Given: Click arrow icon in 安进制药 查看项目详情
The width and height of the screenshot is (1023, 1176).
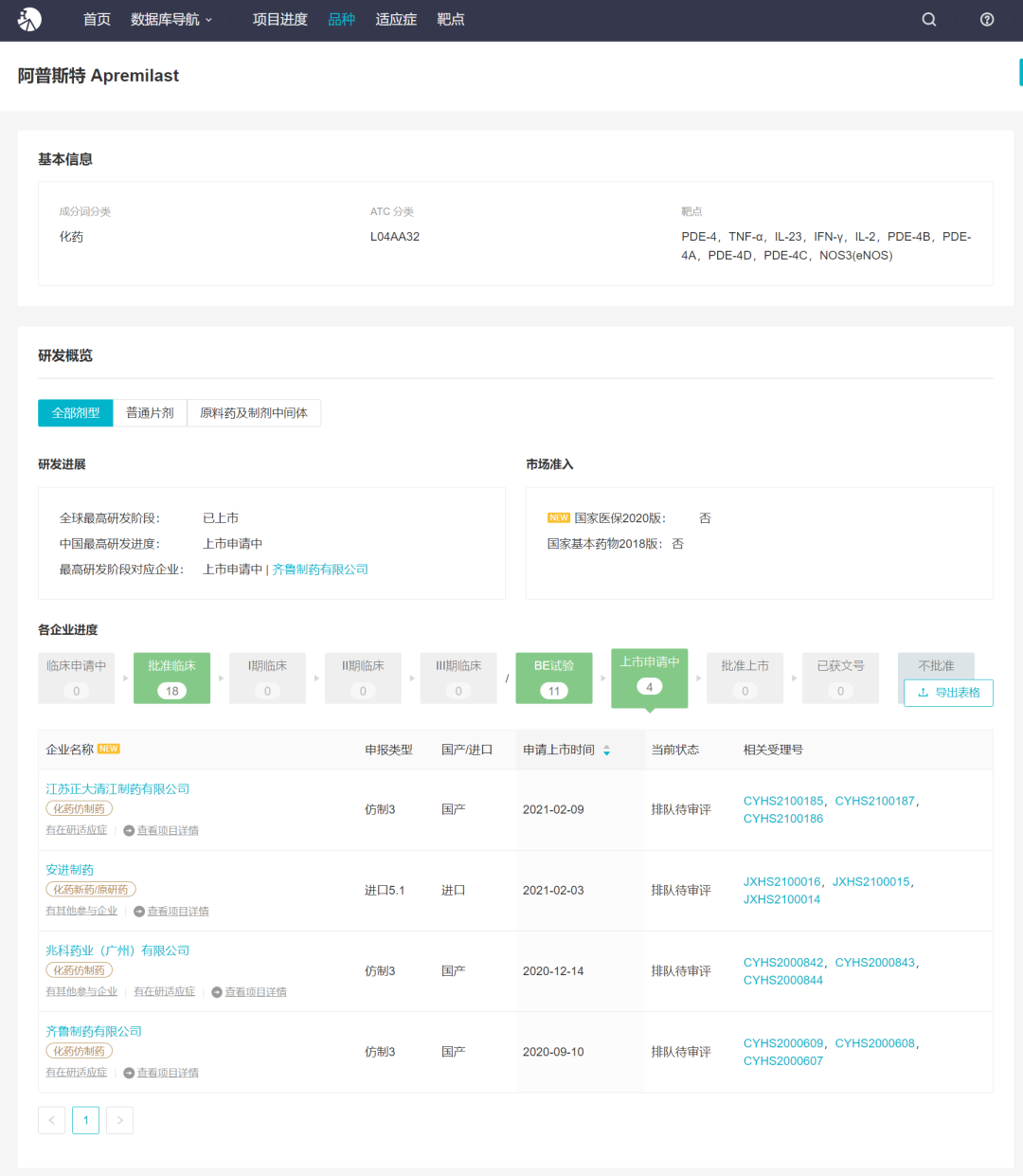Looking at the screenshot, I should (x=139, y=912).
